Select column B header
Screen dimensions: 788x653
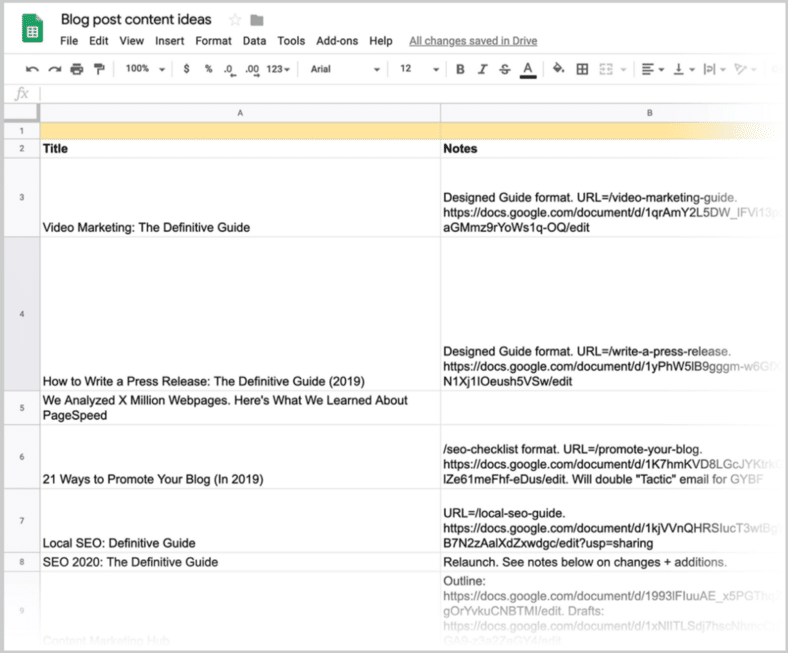click(x=649, y=113)
